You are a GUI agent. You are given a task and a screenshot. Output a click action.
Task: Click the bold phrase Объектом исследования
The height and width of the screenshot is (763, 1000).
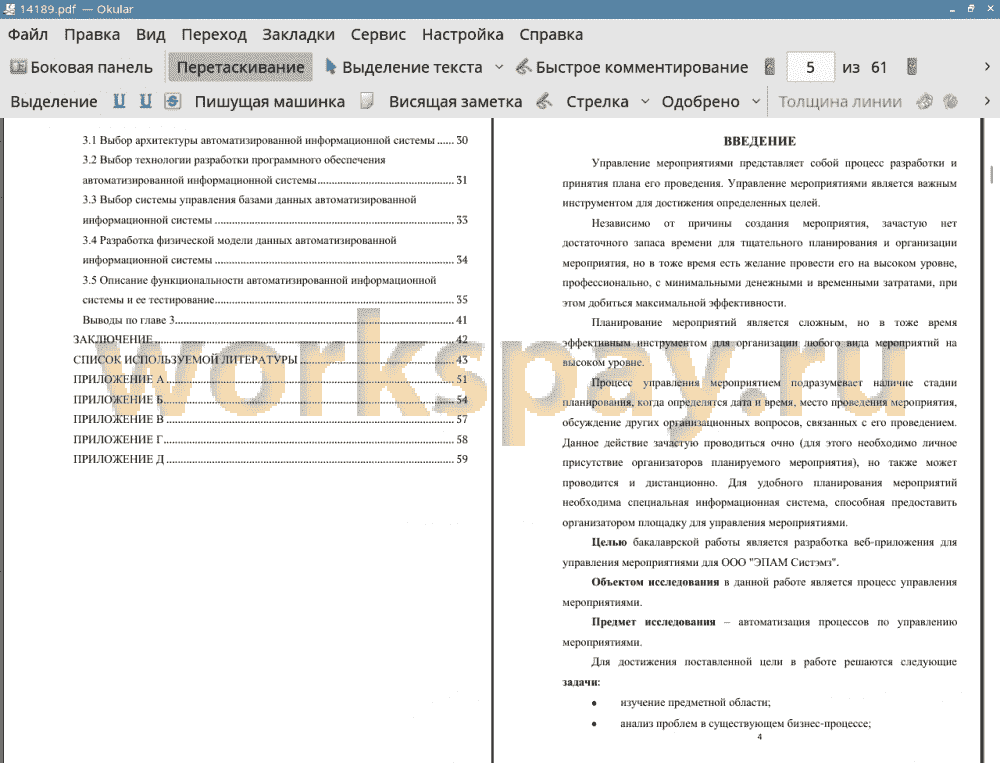tap(655, 582)
